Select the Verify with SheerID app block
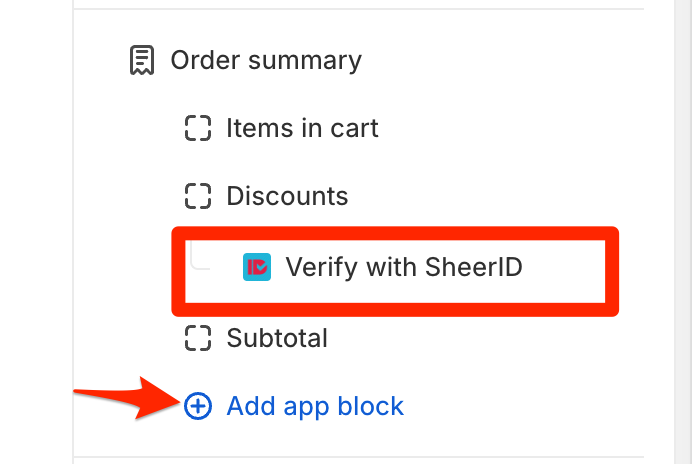This screenshot has width=694, height=464. 404,267
